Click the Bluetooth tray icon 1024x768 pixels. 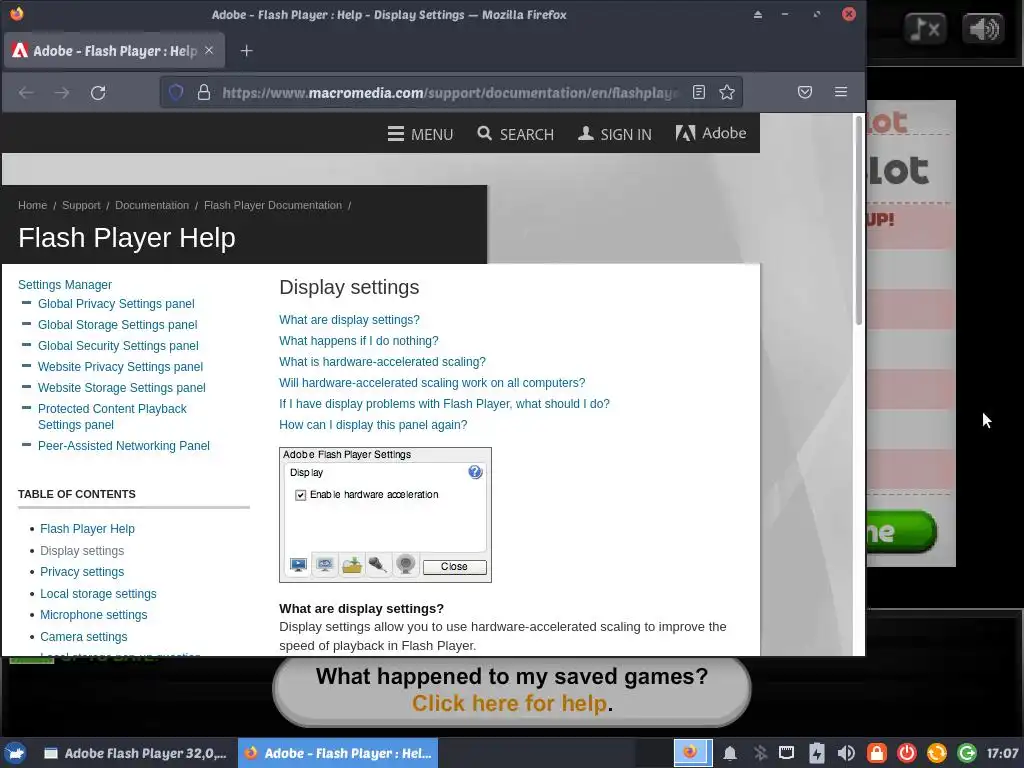click(760, 754)
